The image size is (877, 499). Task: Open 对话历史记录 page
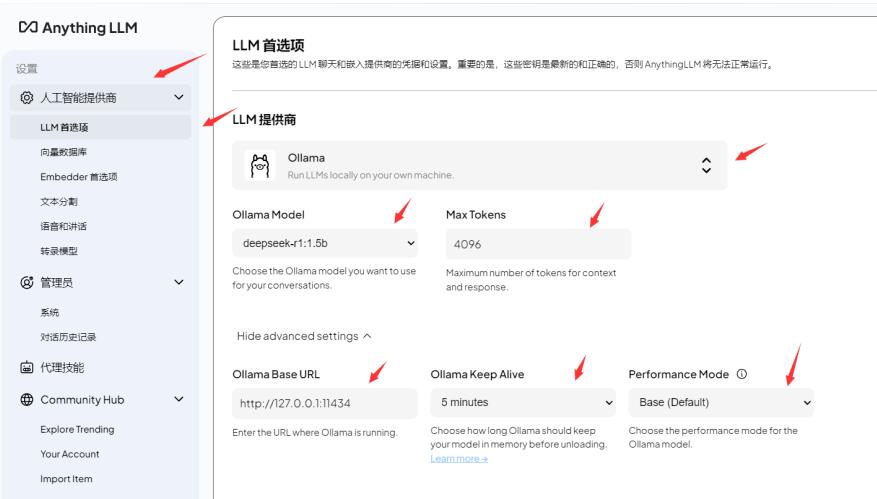tap(68, 337)
